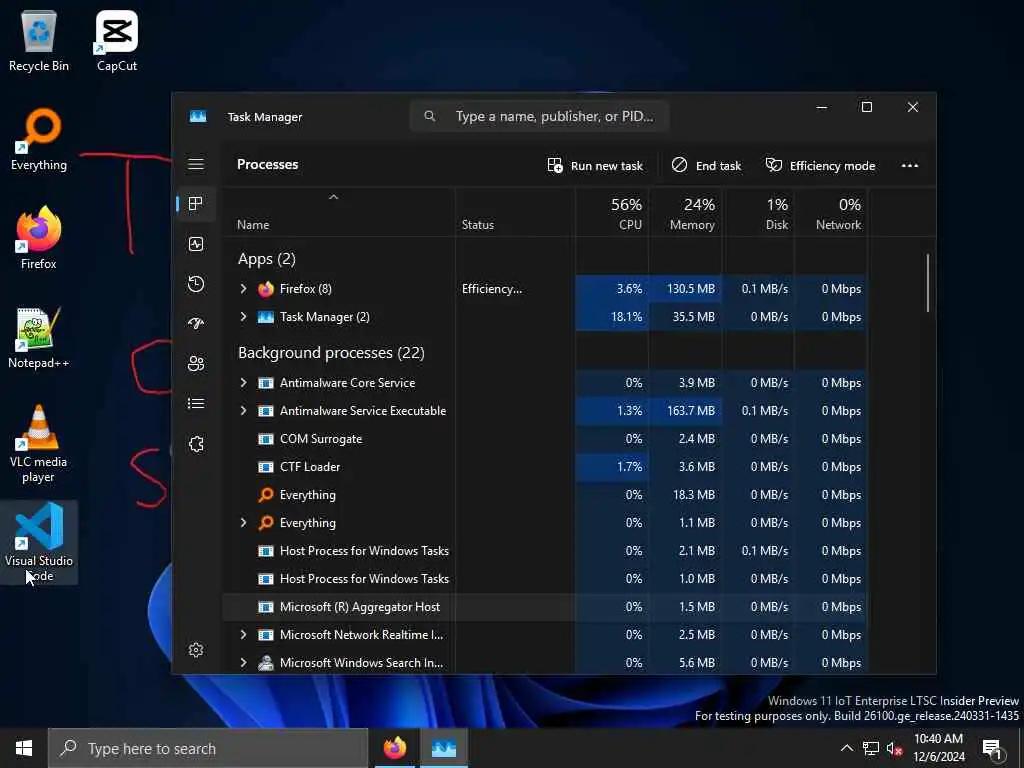
Task: Expand Microsoft Network Realtime Inspection row
Action: pos(243,635)
